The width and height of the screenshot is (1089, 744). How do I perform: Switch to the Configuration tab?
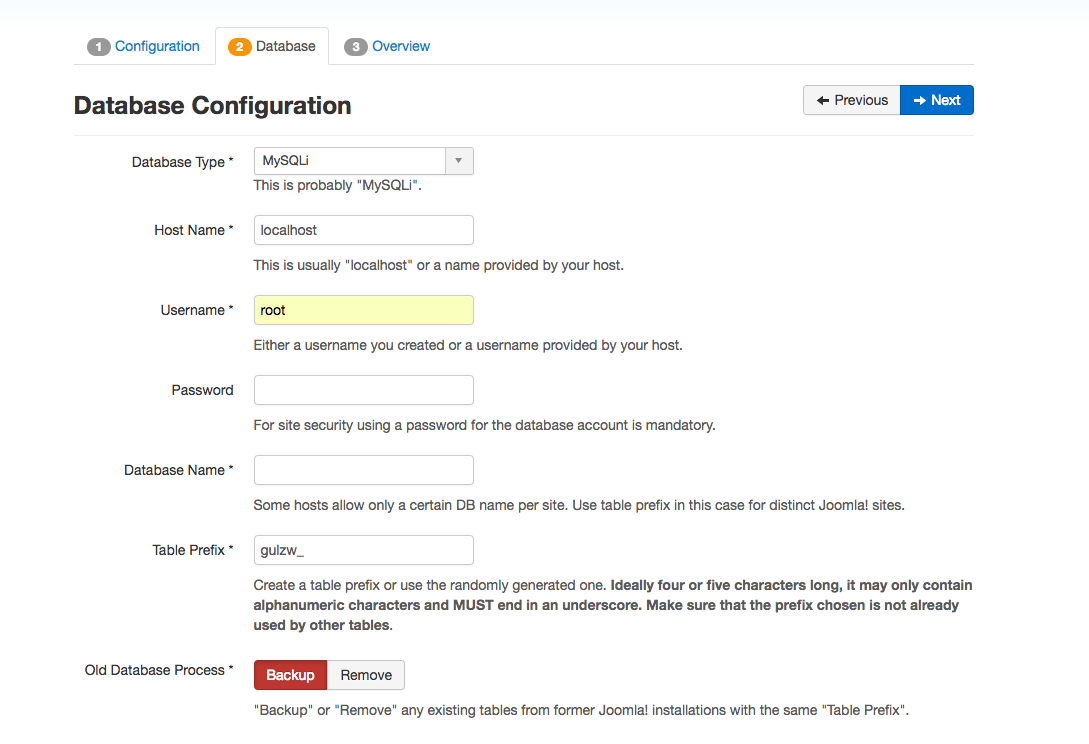[157, 46]
